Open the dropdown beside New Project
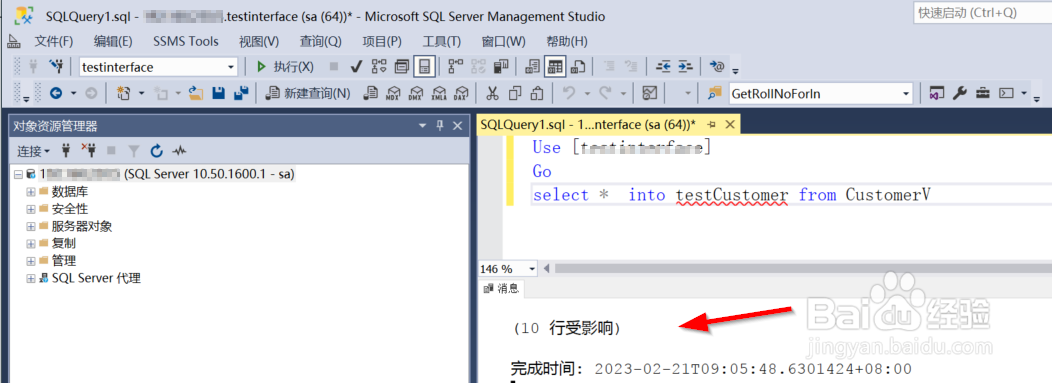This screenshot has width=1052, height=383. 142,94
